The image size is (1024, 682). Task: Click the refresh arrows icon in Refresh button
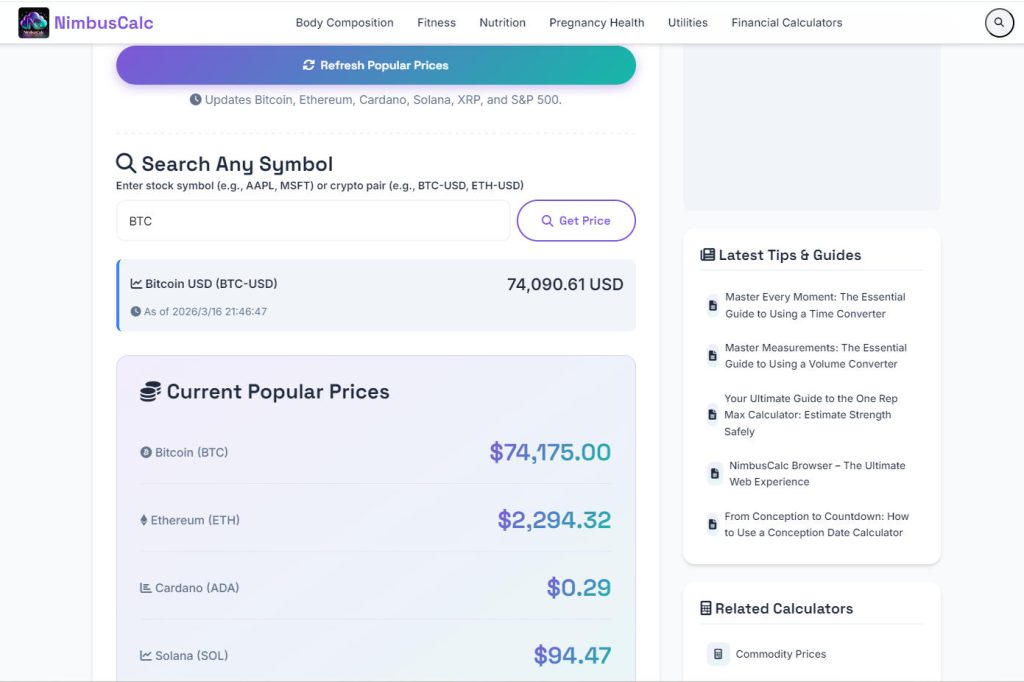click(x=309, y=65)
